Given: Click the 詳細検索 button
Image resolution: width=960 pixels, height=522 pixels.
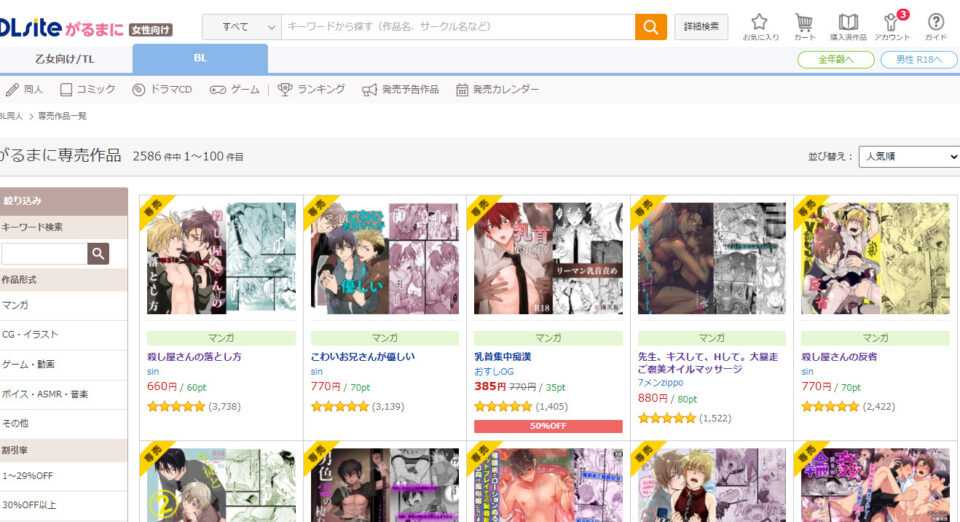Looking at the screenshot, I should [x=701, y=27].
